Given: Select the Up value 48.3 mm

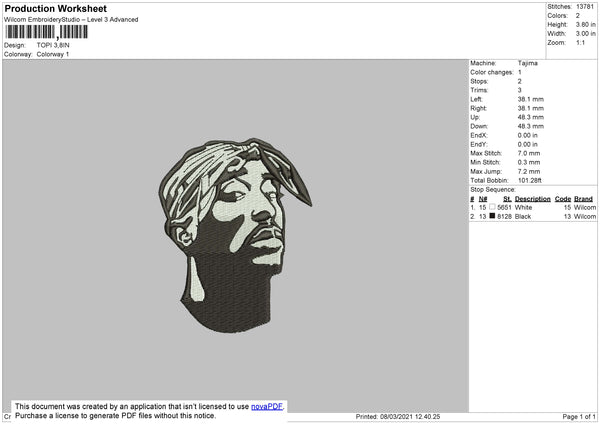Looking at the screenshot, I should coord(531,117).
